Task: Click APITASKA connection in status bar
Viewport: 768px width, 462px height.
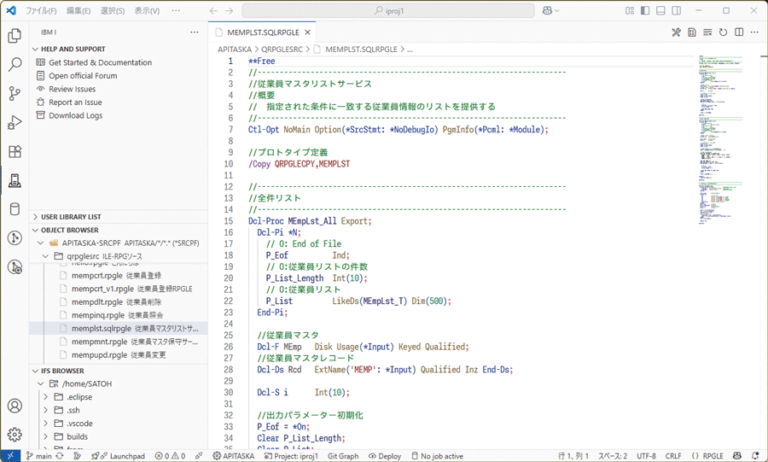Action: coord(233,456)
